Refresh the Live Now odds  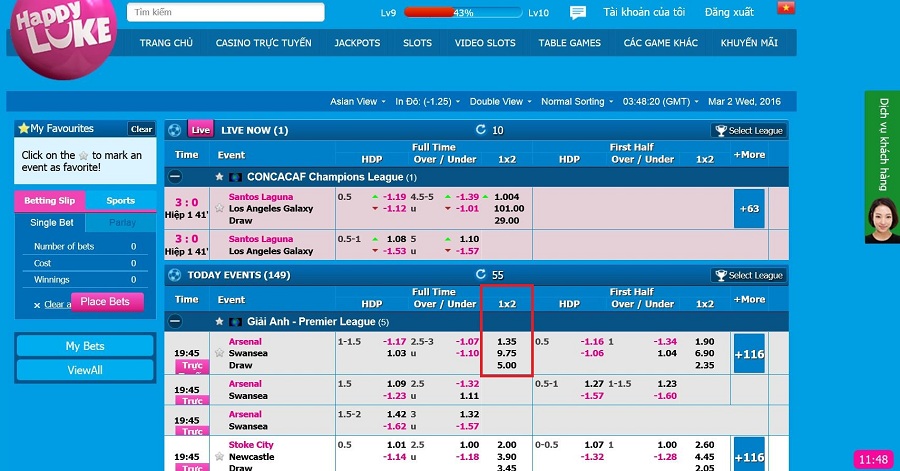[x=481, y=130]
